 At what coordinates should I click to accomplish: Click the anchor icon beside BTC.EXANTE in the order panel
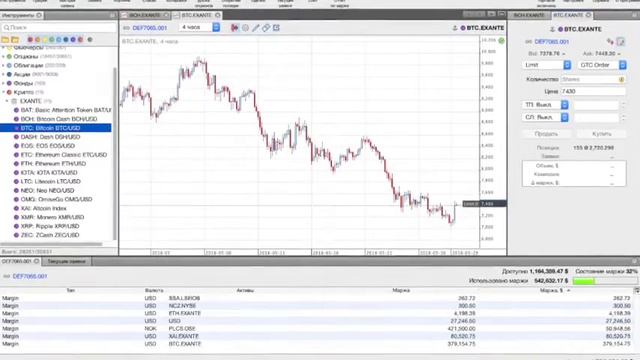click(x=552, y=29)
